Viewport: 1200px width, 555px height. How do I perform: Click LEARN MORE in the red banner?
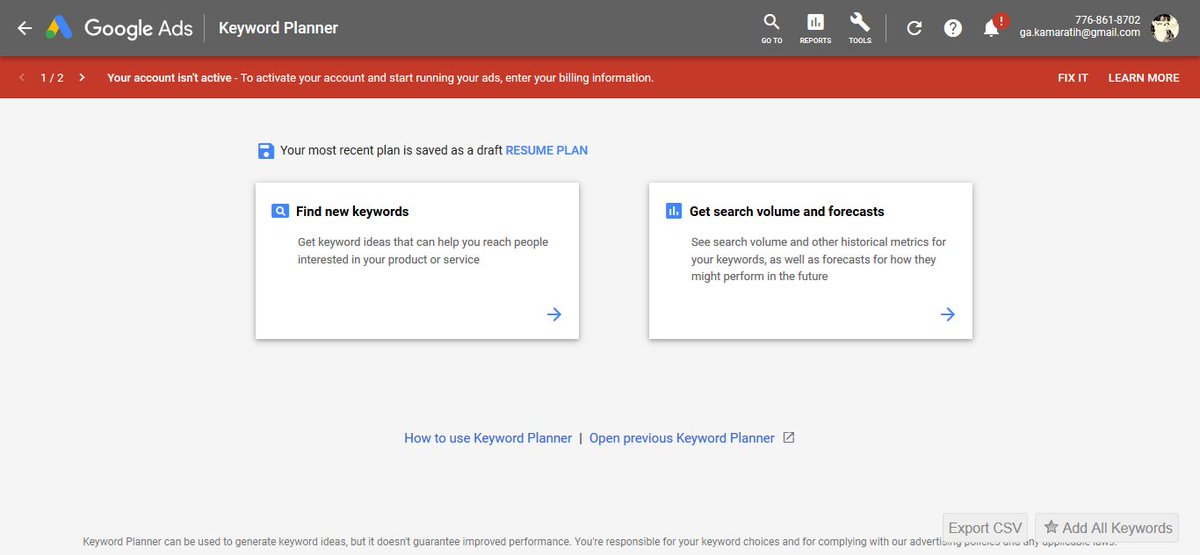[x=1144, y=78]
